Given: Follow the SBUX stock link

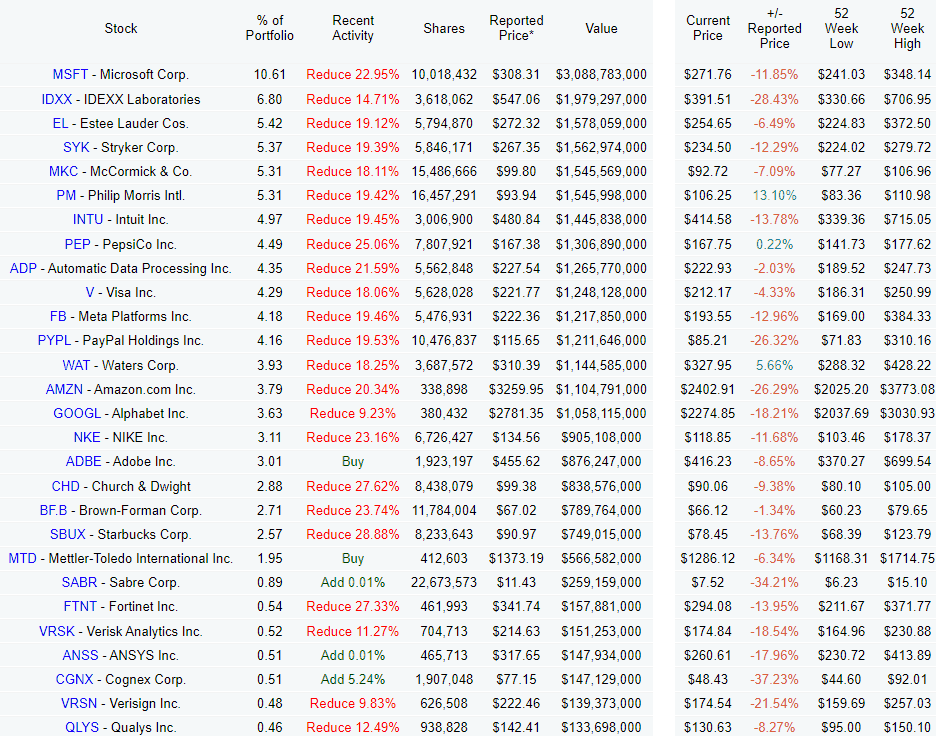Looking at the screenshot, I should (x=67, y=534).
